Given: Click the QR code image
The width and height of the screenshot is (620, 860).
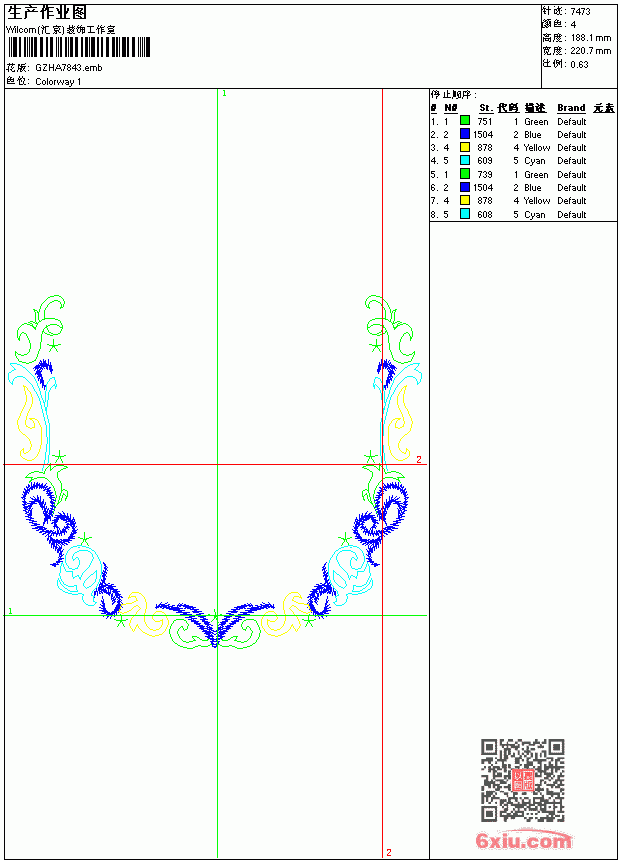Looking at the screenshot, I should tap(523, 780).
